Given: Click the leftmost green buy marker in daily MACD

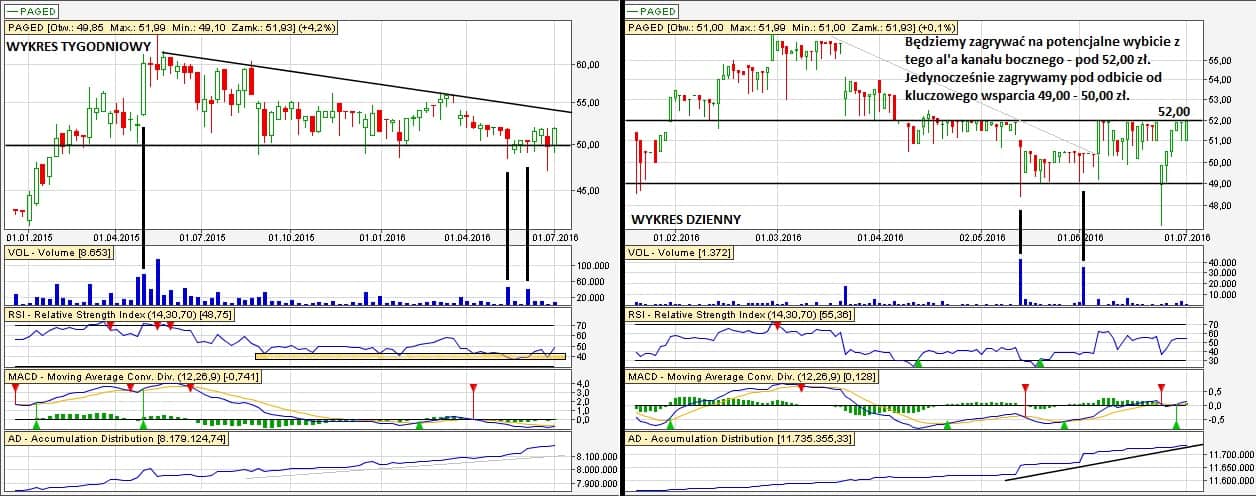Looking at the screenshot, I should pyautogui.click(x=670, y=425).
